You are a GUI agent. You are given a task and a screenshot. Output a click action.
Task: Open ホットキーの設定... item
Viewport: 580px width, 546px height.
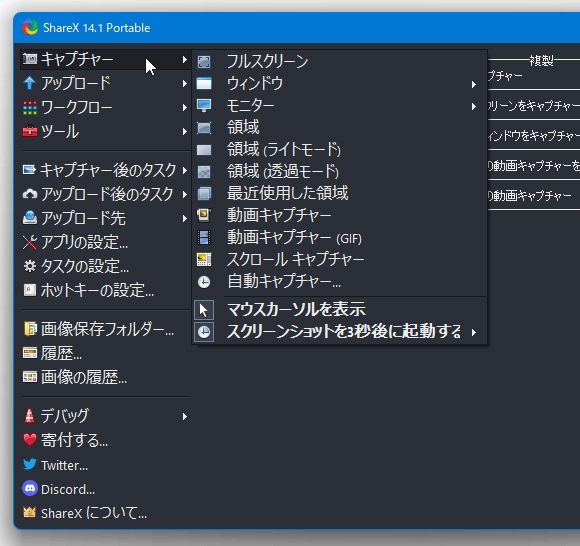coord(106,290)
